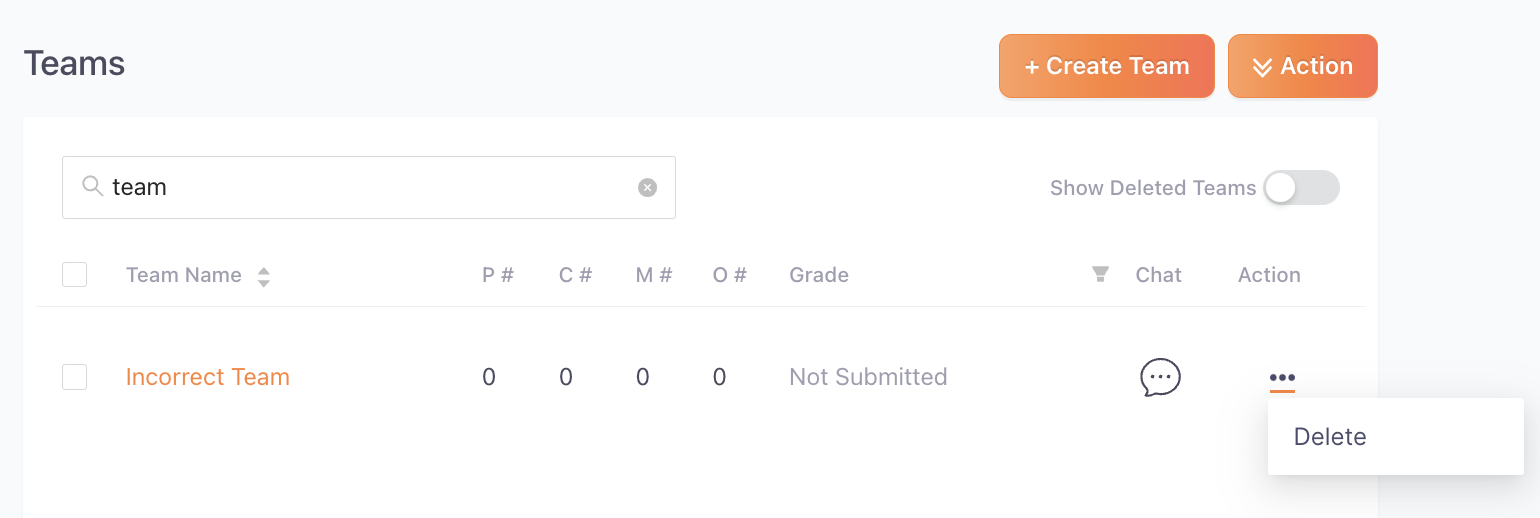Click the Not Submitted grade status
The width and height of the screenshot is (1540, 518).
868,377
